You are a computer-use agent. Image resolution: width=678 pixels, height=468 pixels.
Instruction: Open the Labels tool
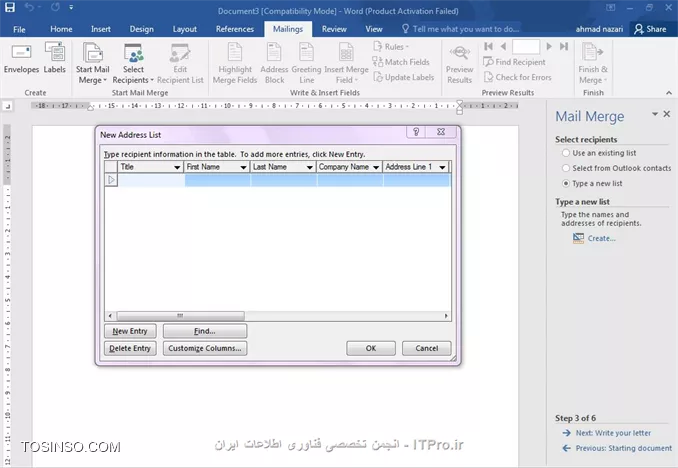54,59
